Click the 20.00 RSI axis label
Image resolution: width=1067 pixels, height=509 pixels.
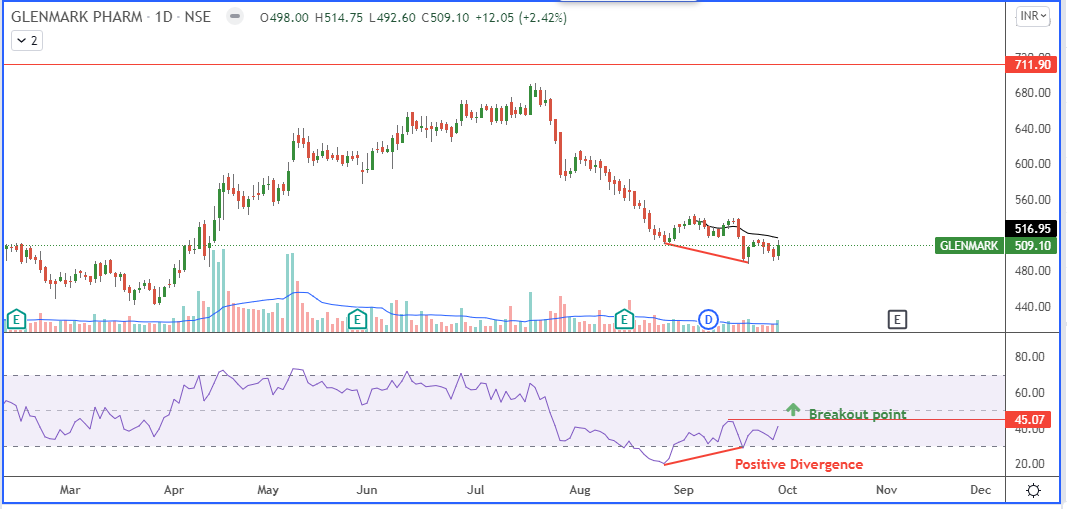pyautogui.click(x=1029, y=464)
